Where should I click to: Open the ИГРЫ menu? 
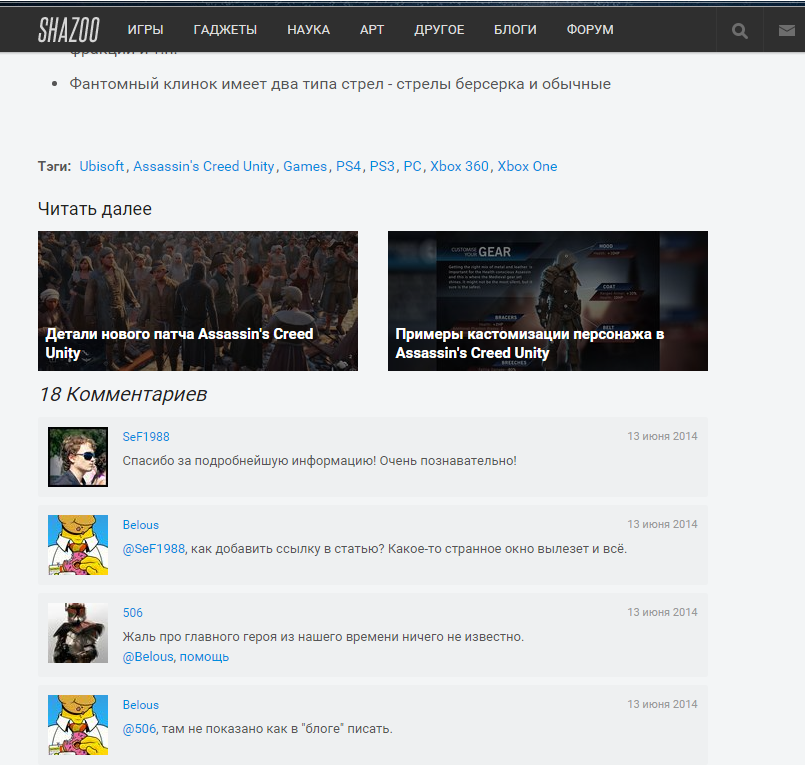[x=145, y=30]
